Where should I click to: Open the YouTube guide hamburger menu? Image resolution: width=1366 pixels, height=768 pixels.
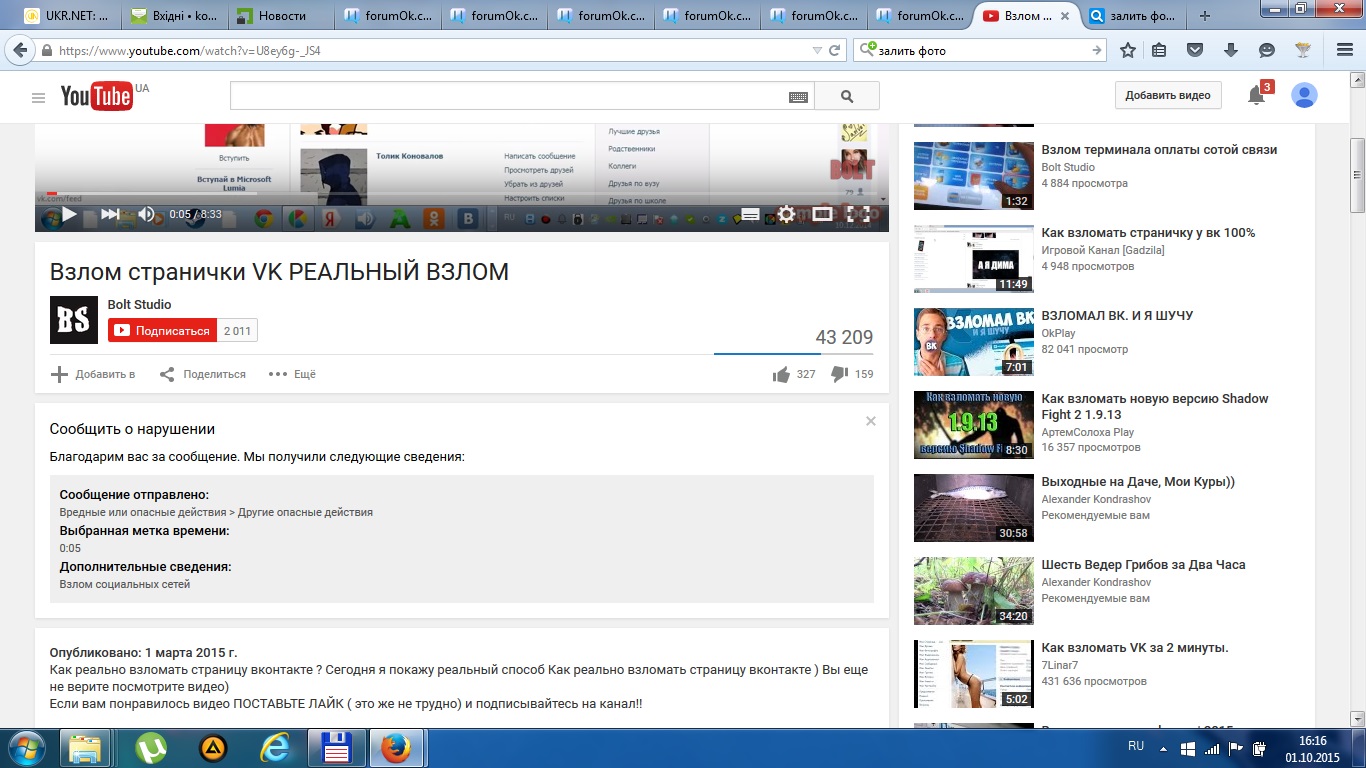tap(38, 97)
